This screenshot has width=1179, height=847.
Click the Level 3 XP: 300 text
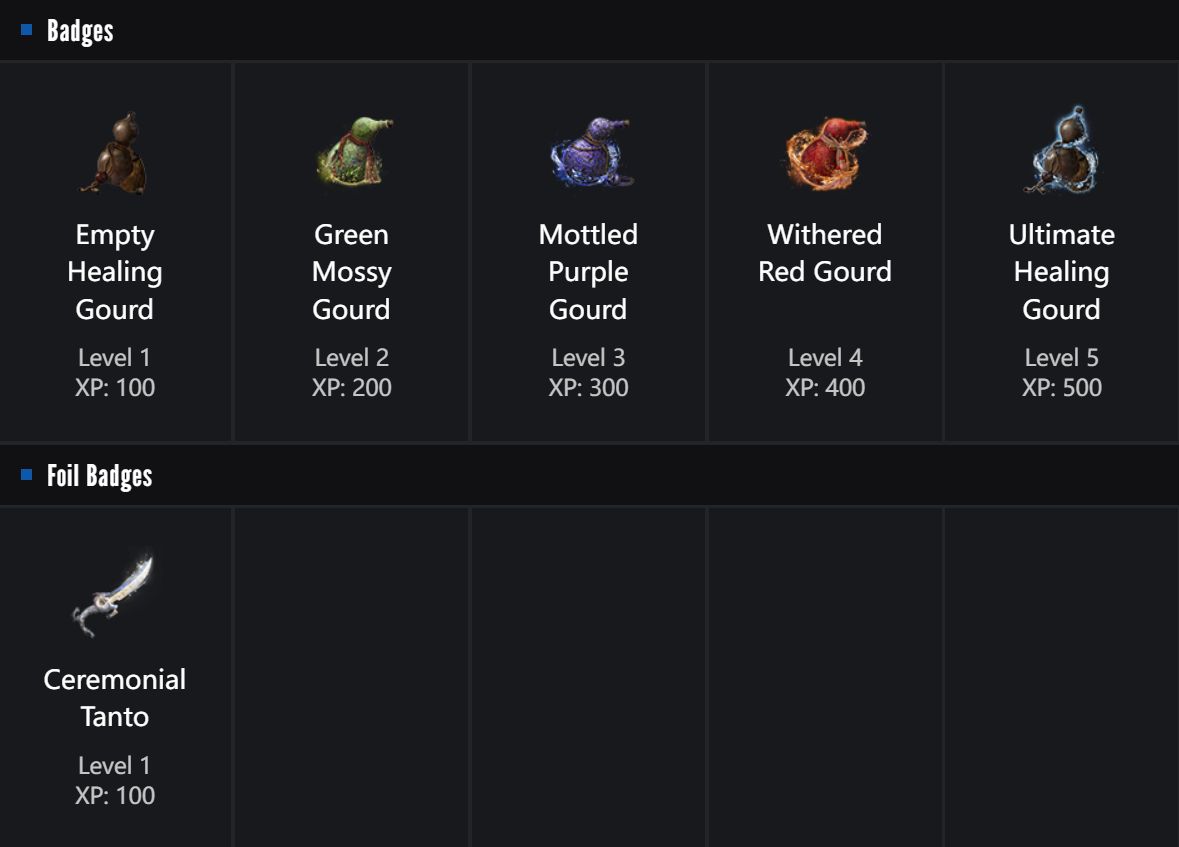point(589,373)
